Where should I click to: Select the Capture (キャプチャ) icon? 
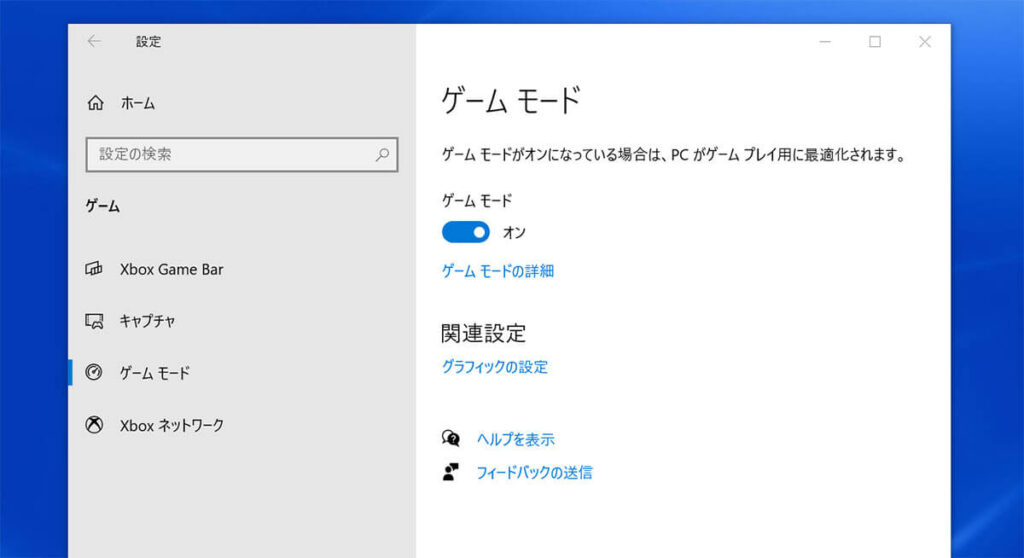coord(94,321)
